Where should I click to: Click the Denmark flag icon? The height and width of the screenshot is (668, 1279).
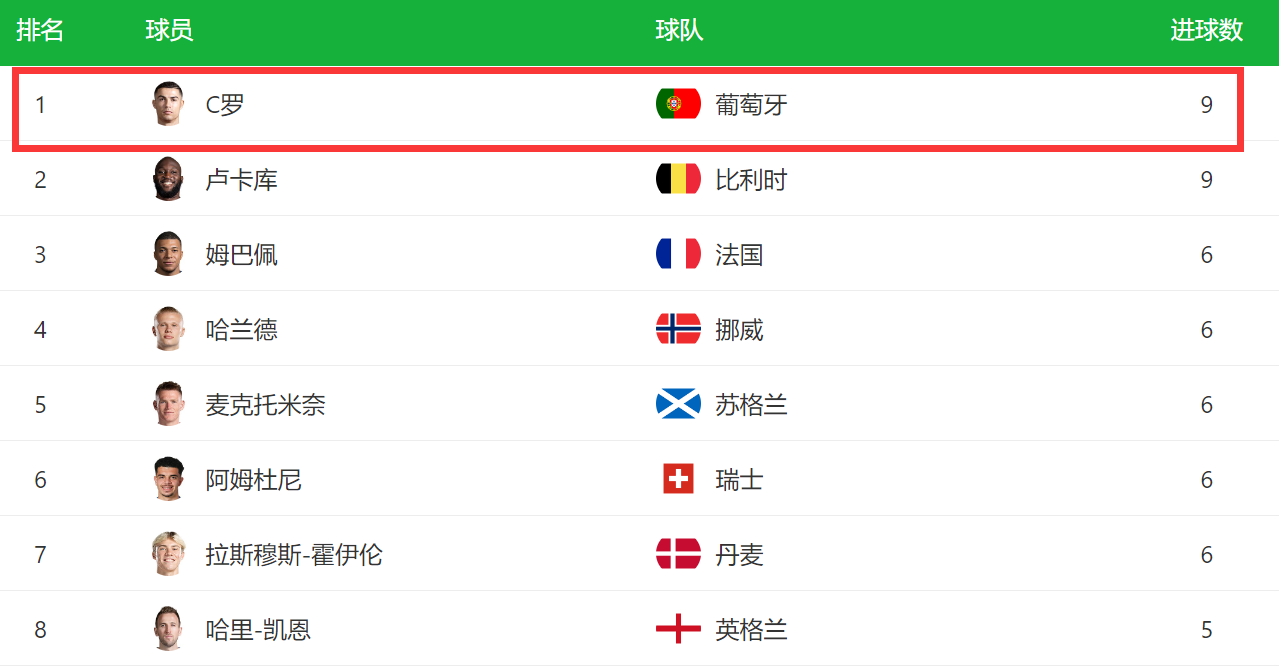[678, 554]
